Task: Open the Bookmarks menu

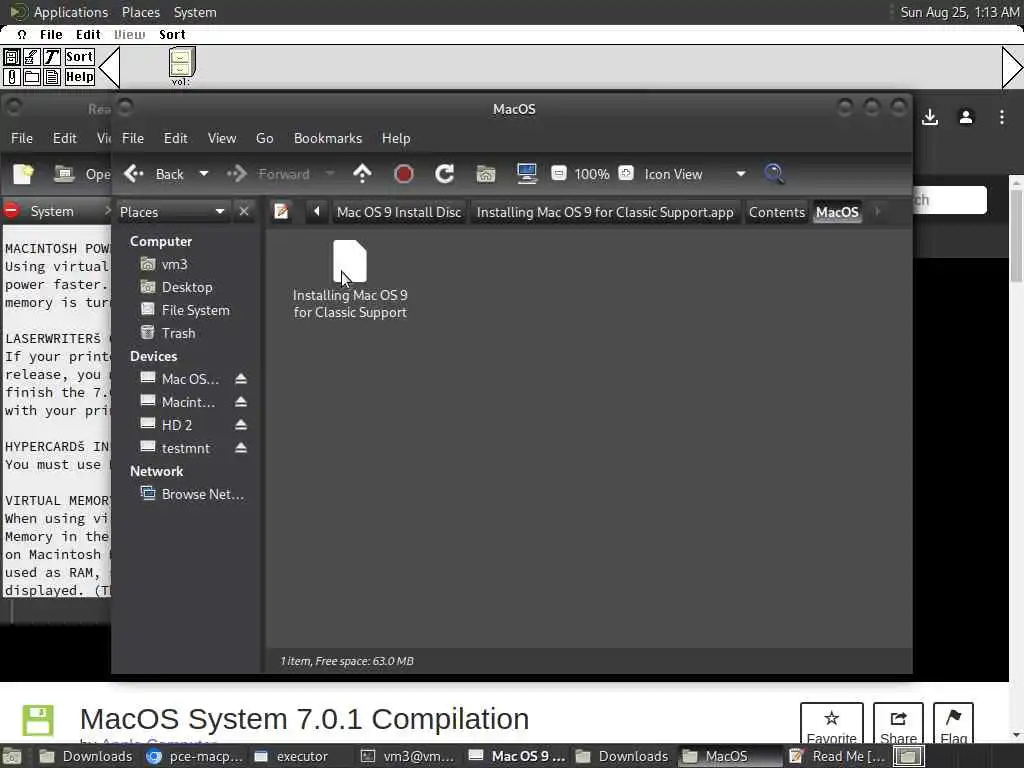Action: 328,138
